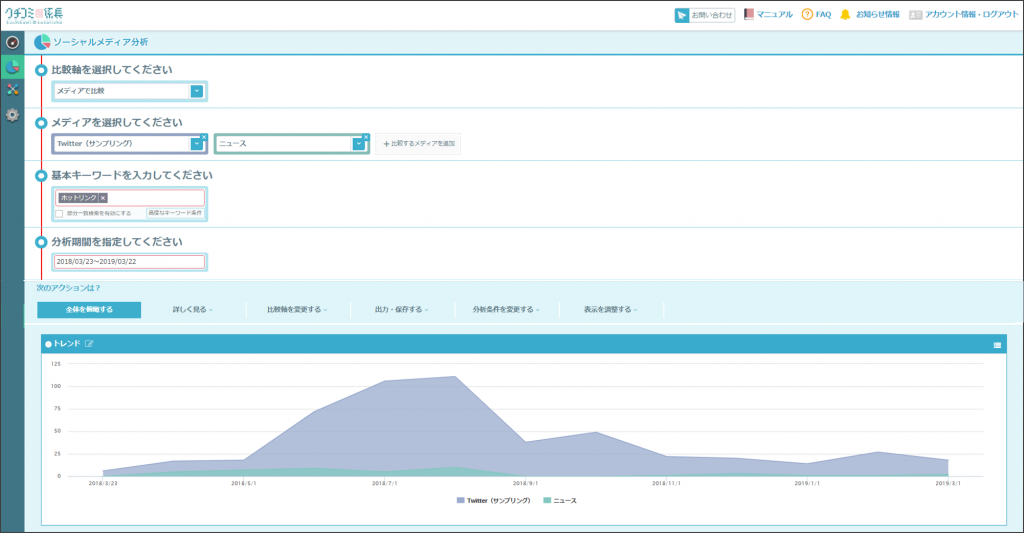Open アカウント情報・ログアウト menu
The image size is (1024, 533).
click(971, 14)
